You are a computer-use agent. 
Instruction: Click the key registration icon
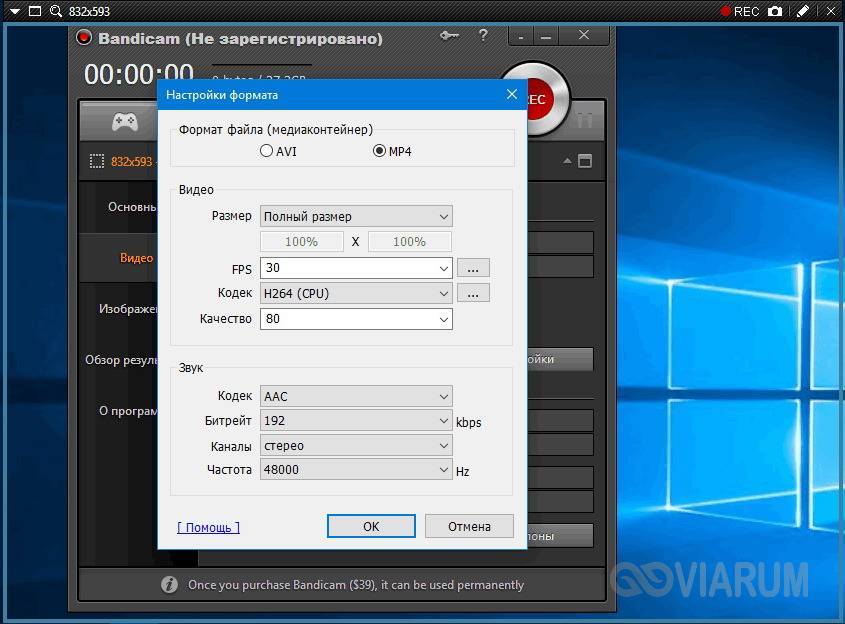coord(449,37)
